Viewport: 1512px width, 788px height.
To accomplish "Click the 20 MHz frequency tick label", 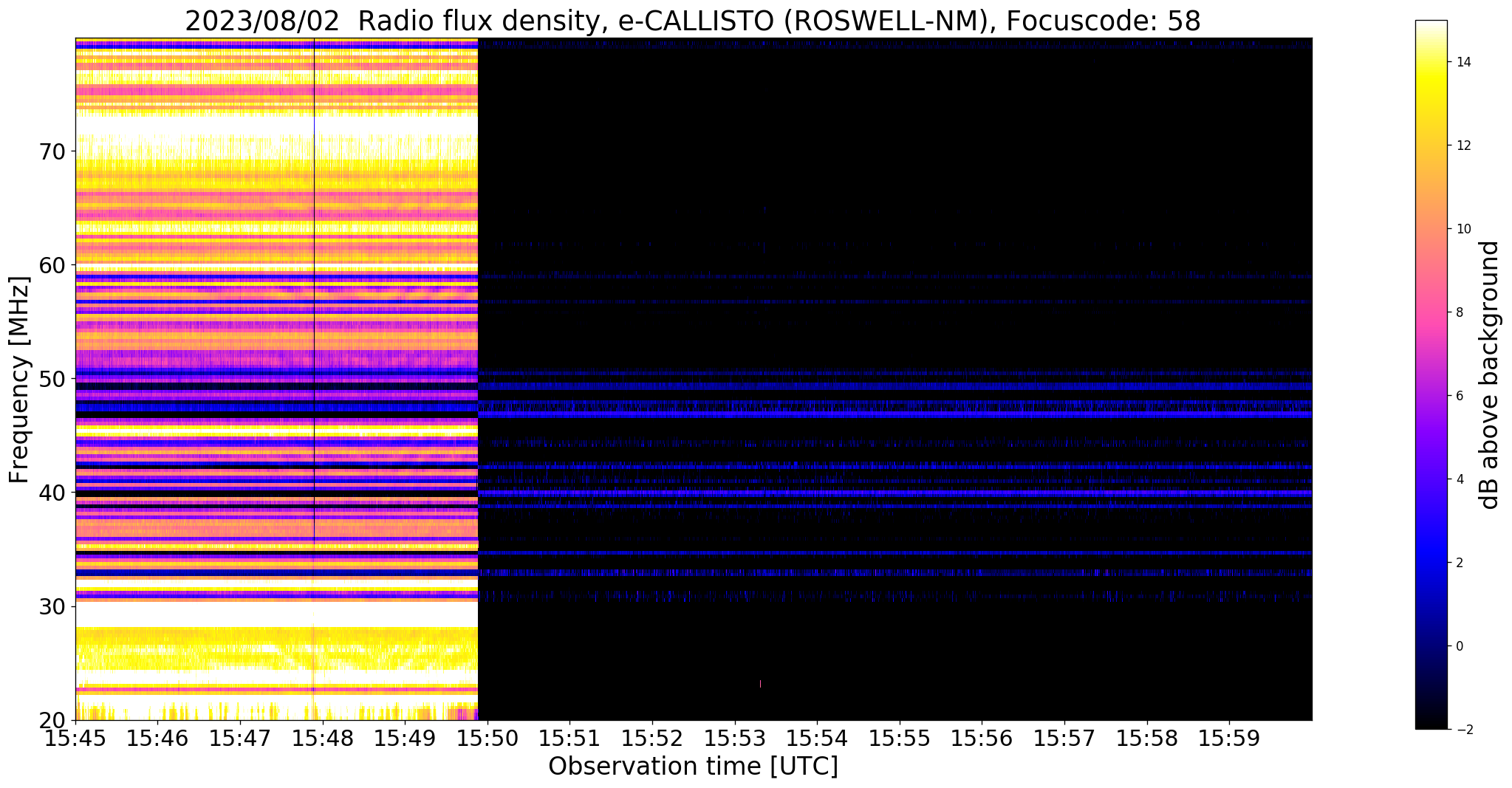I will click(52, 720).
